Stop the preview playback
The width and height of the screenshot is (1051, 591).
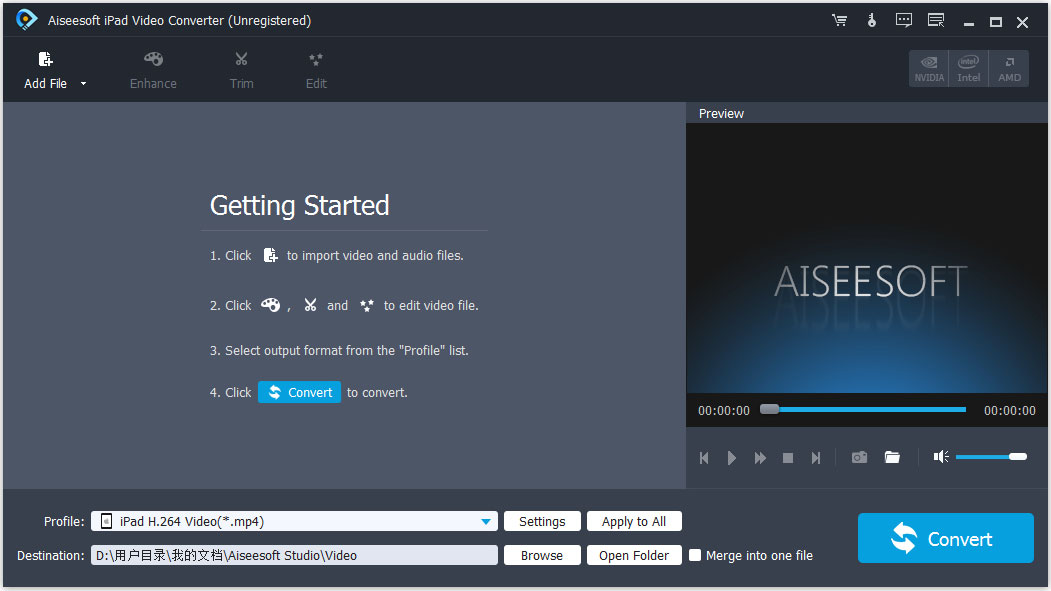coord(788,458)
